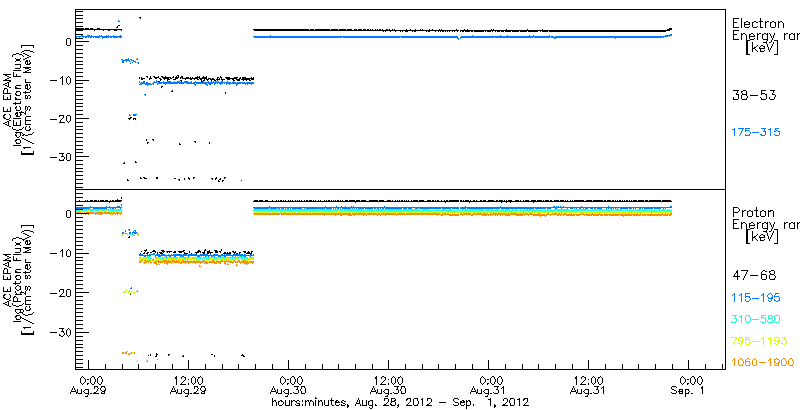Screen dimensions: 800x410
Task: Click the '12:00 Aug.30' time axis label
Action: pos(389,385)
